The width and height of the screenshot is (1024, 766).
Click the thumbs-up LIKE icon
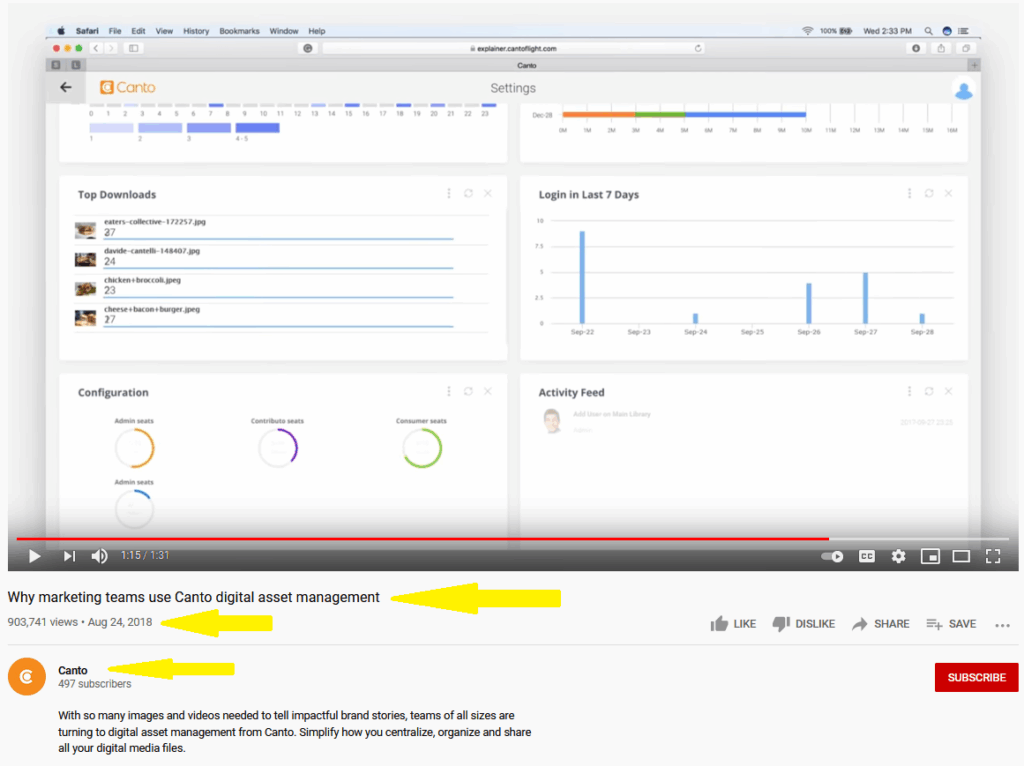click(x=718, y=623)
